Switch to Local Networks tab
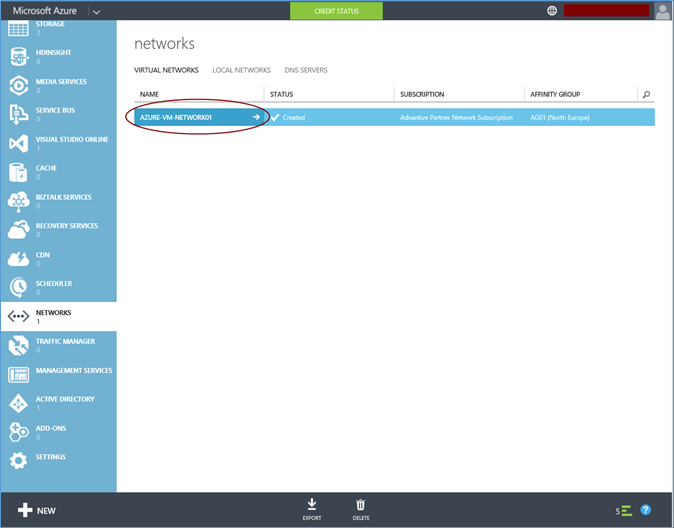 pos(242,70)
